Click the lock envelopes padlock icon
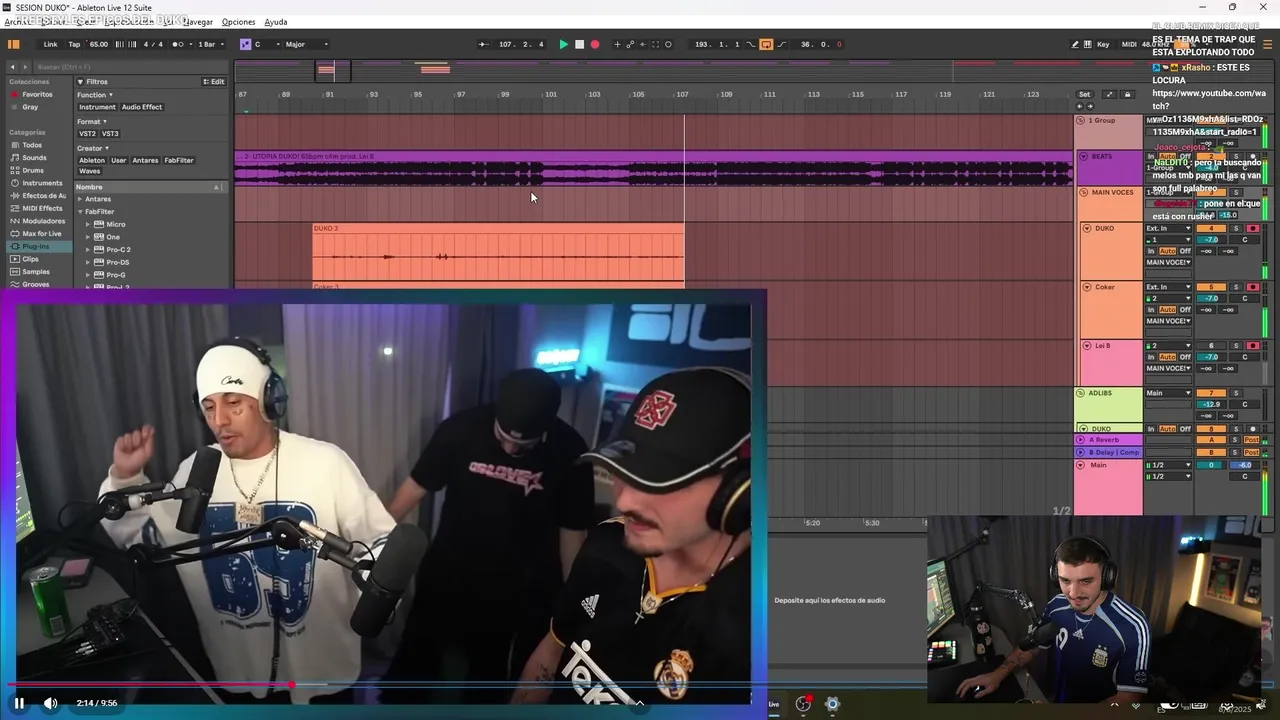Viewport: 1280px width, 720px height. tap(1127, 94)
